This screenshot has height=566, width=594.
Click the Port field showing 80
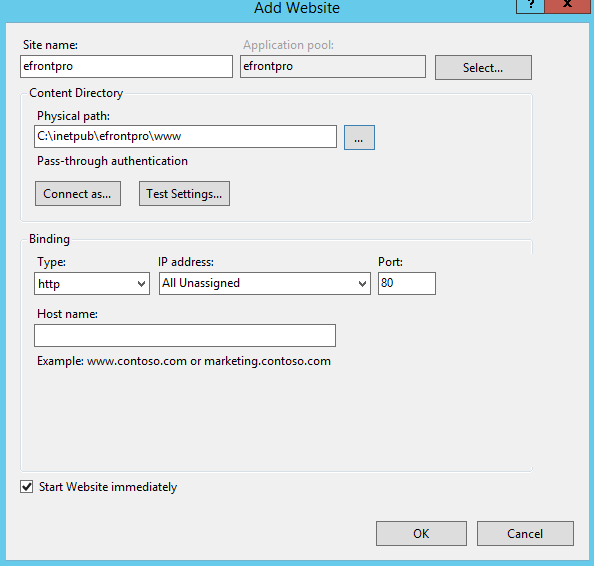click(x=407, y=283)
